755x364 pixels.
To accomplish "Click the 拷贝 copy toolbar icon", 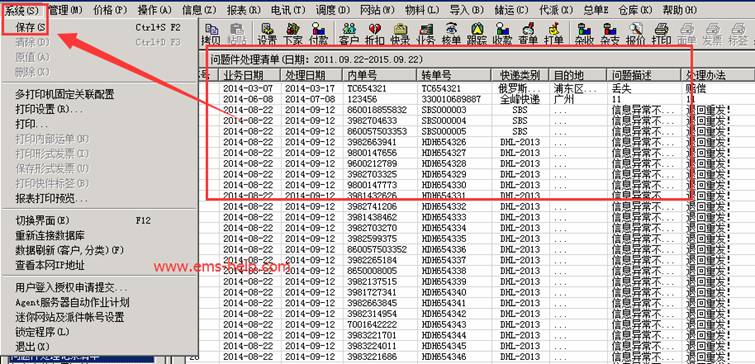I will (211, 34).
